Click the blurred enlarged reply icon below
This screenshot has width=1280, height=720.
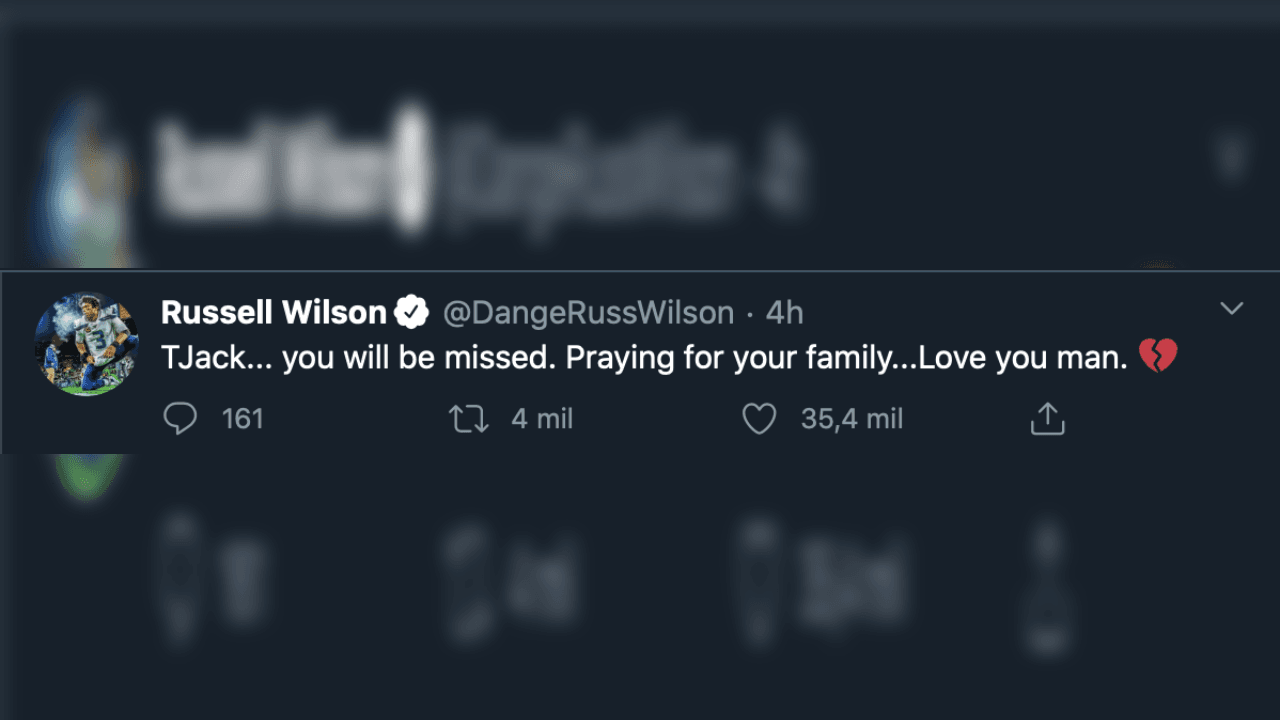point(180,580)
